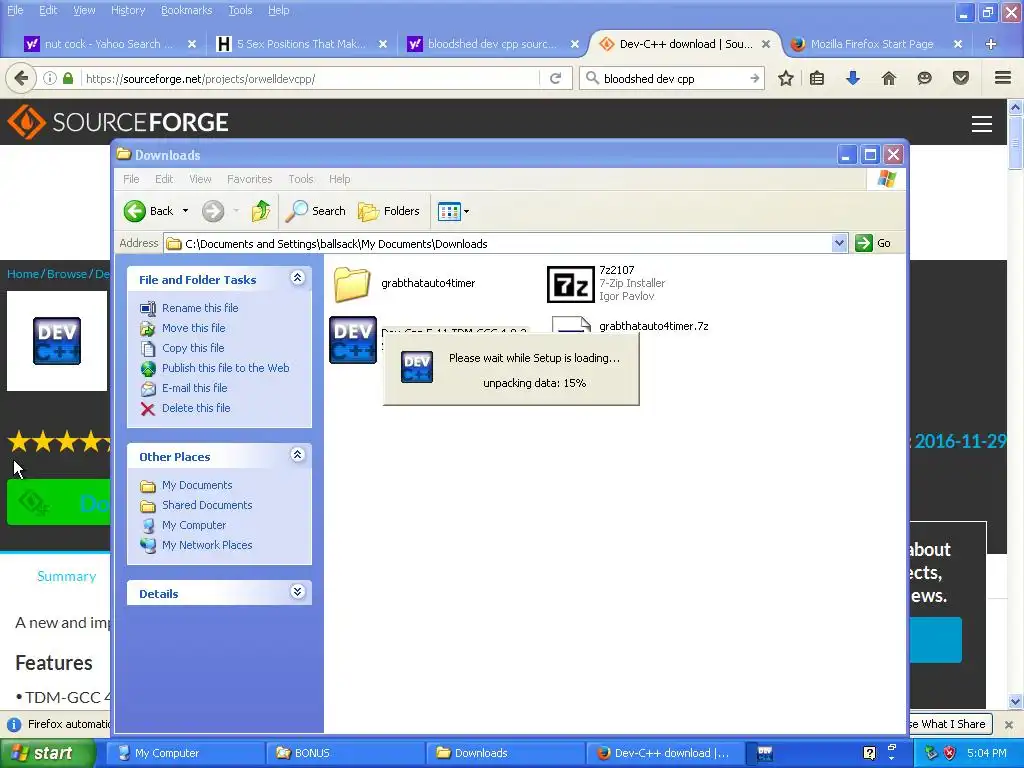Screen dimensions: 1024x768
Task: Click the Firefox URL address field
Action: tap(310, 79)
